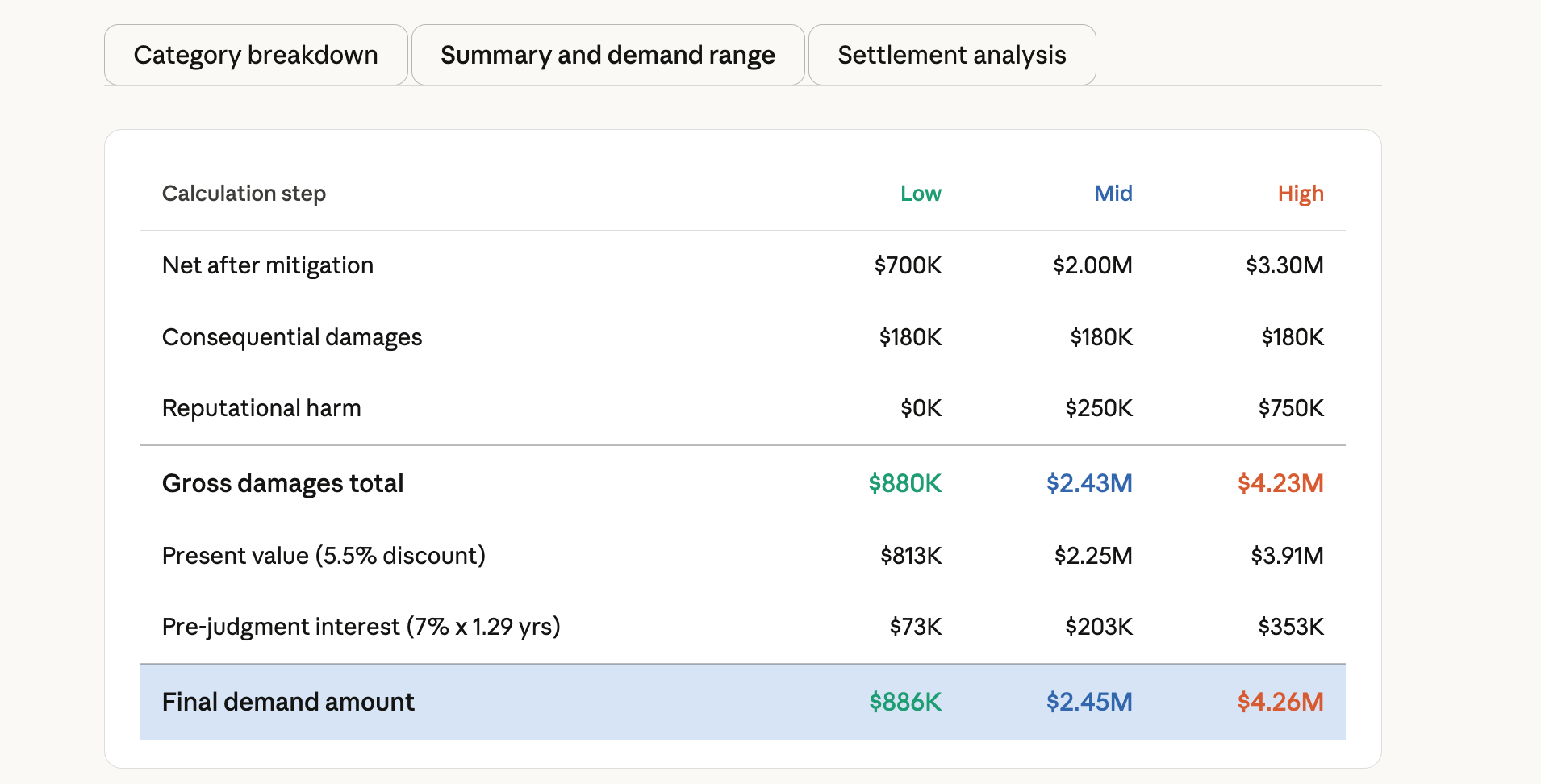Click the Mid column header
Image resolution: width=1541 pixels, height=784 pixels.
[1113, 194]
